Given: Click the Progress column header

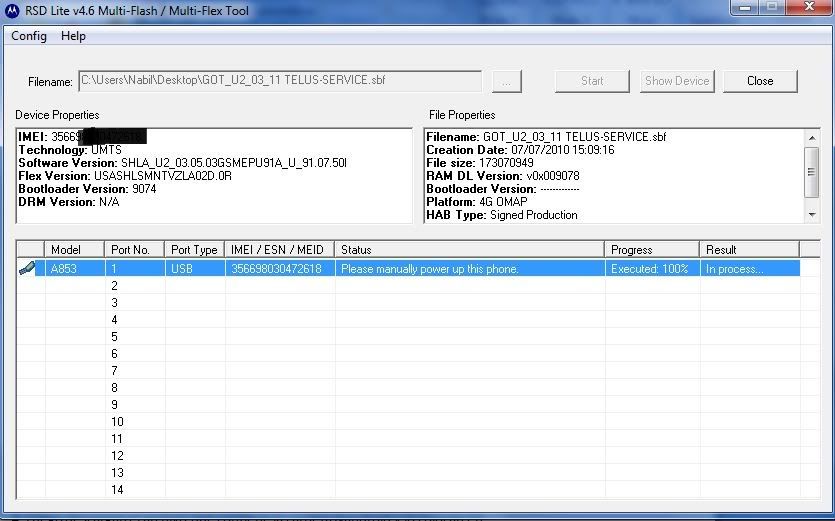Looking at the screenshot, I should 652,249.
